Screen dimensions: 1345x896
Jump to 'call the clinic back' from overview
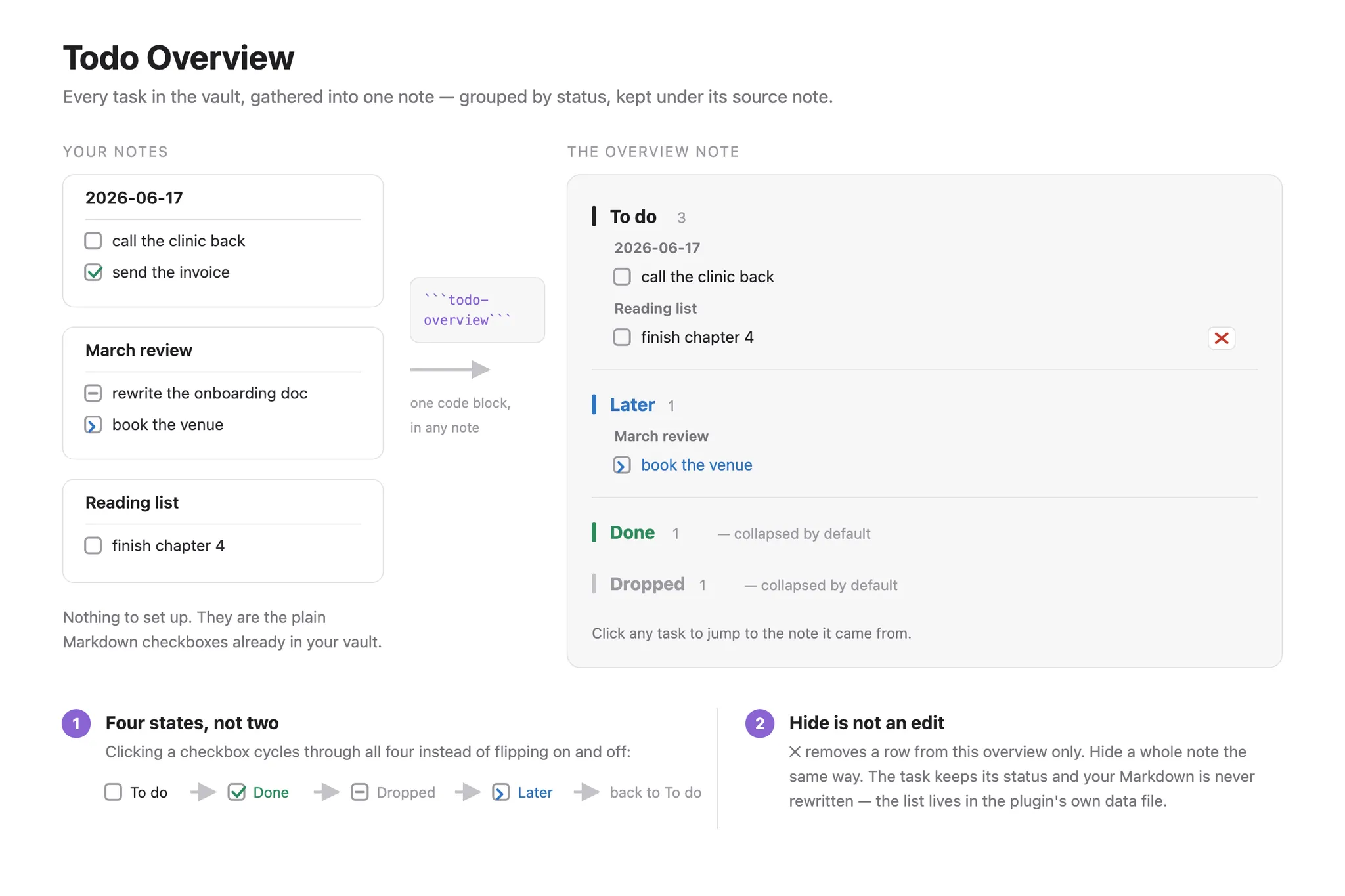tap(707, 276)
